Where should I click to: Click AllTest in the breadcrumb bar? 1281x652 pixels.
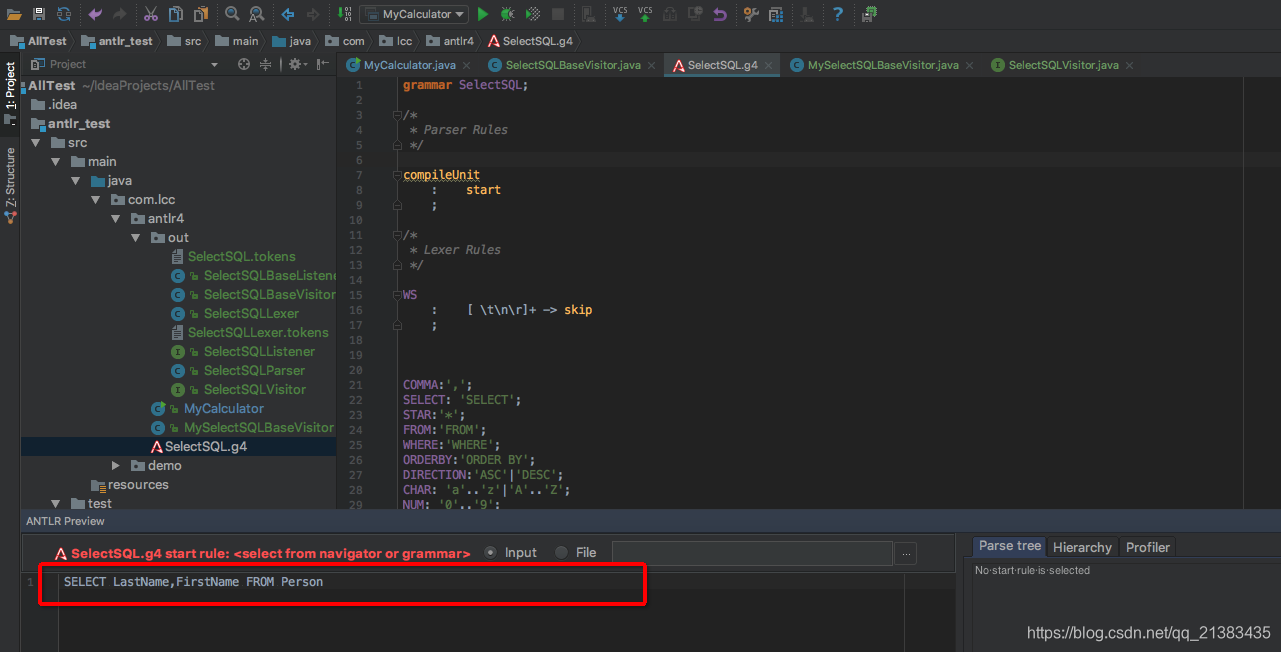pos(38,41)
